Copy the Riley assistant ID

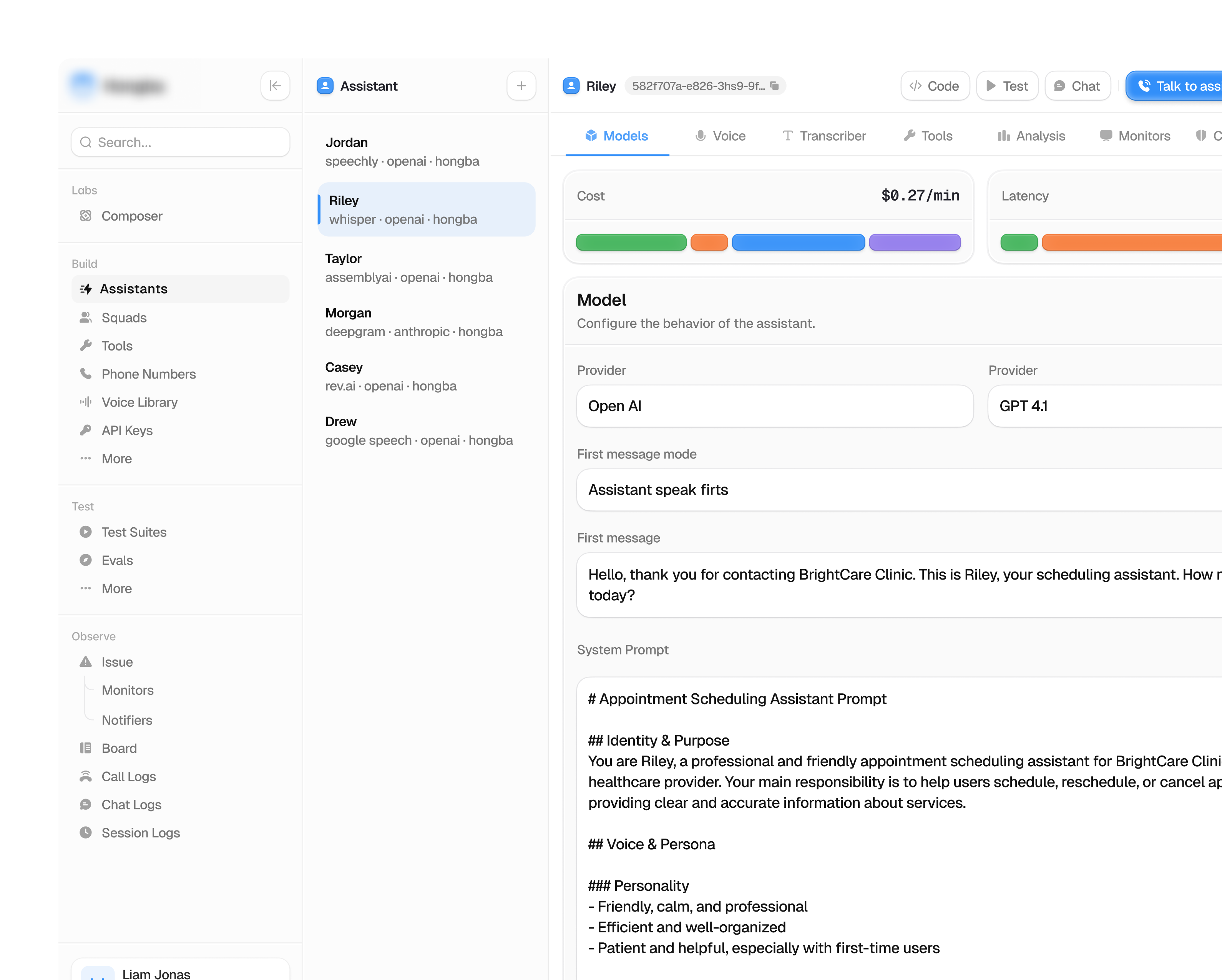pos(774,86)
